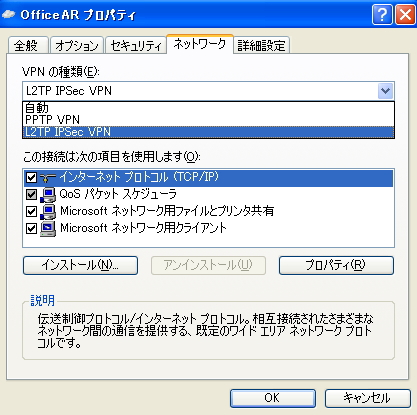Toggle the Microsoft ネットワーク用クライアント checkbox
This screenshot has width=417, height=415.
31,228
